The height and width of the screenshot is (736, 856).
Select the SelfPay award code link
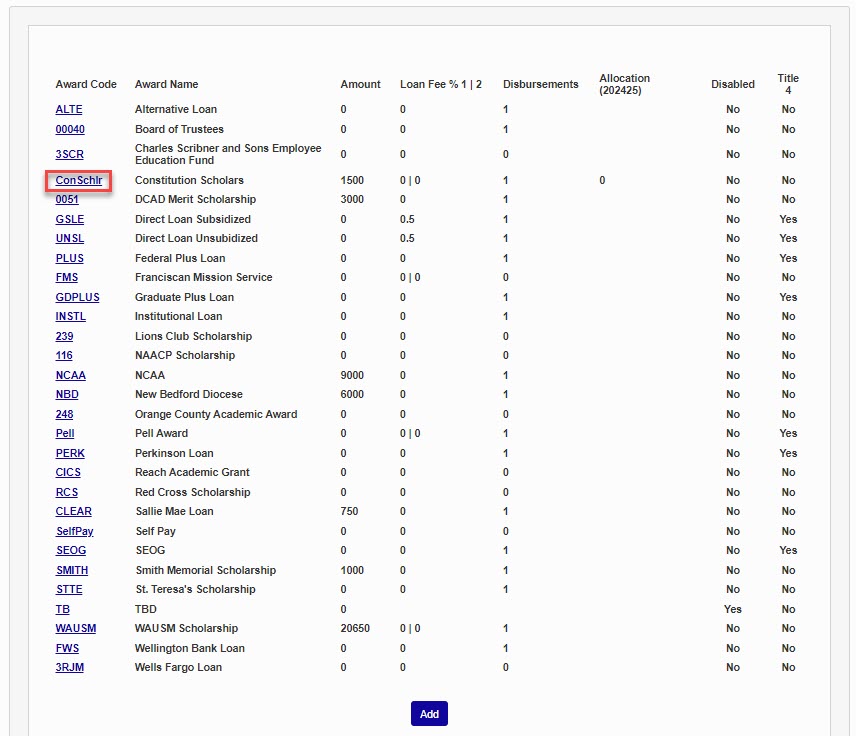pos(74,531)
